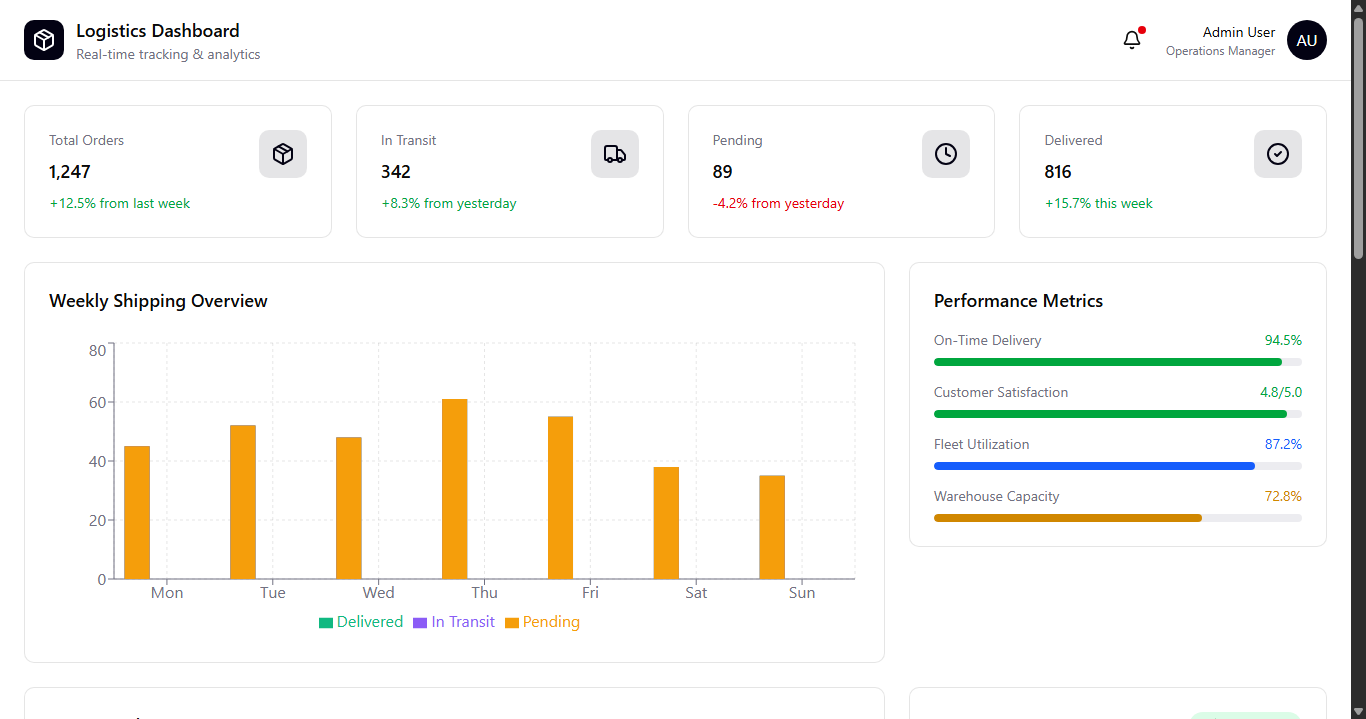This screenshot has height=719, width=1366.
Task: Click the Tuesday pending bar
Action: click(243, 502)
